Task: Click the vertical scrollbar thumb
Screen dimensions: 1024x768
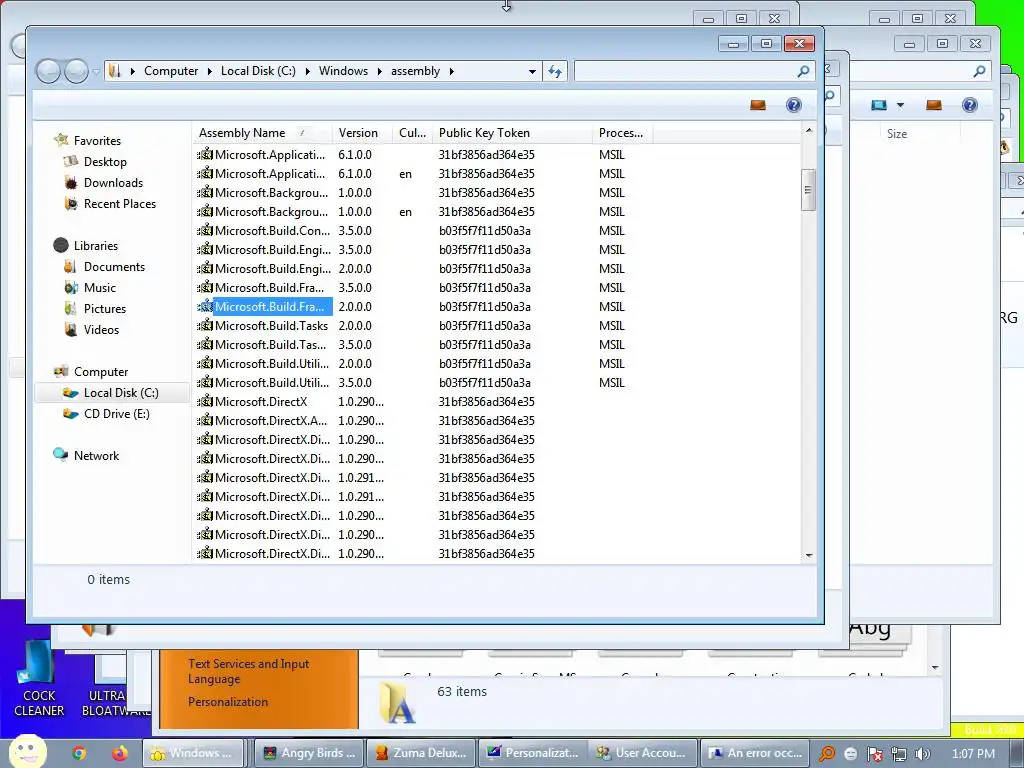Action: click(x=808, y=190)
